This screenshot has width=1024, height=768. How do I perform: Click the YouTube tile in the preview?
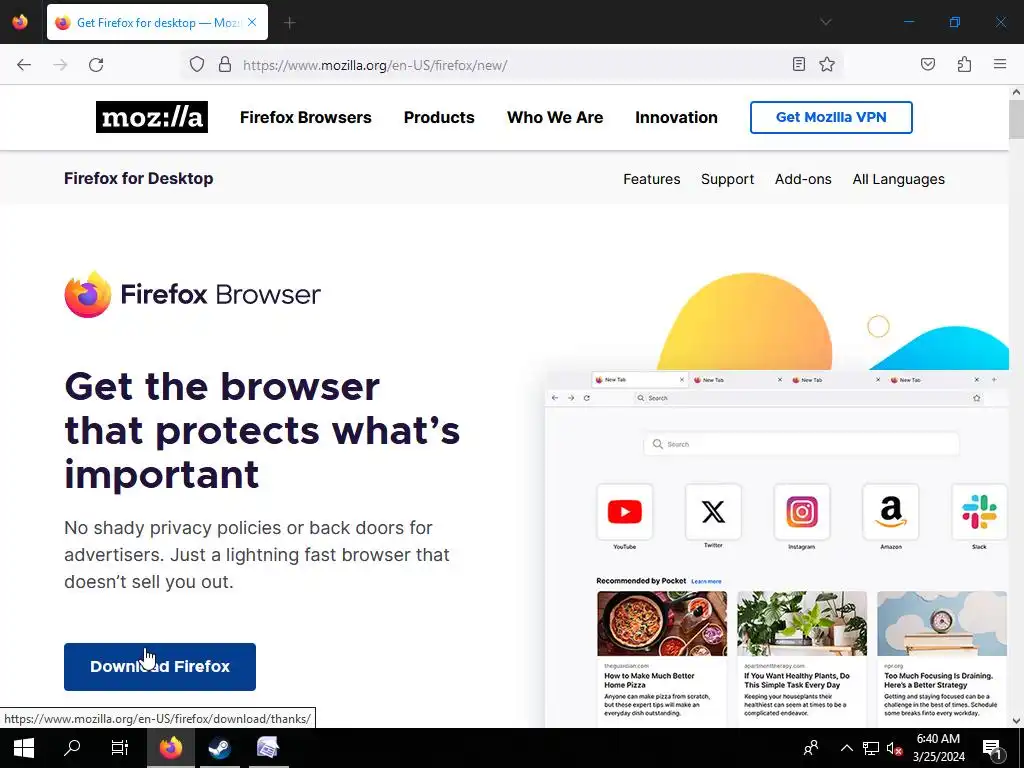(x=624, y=512)
